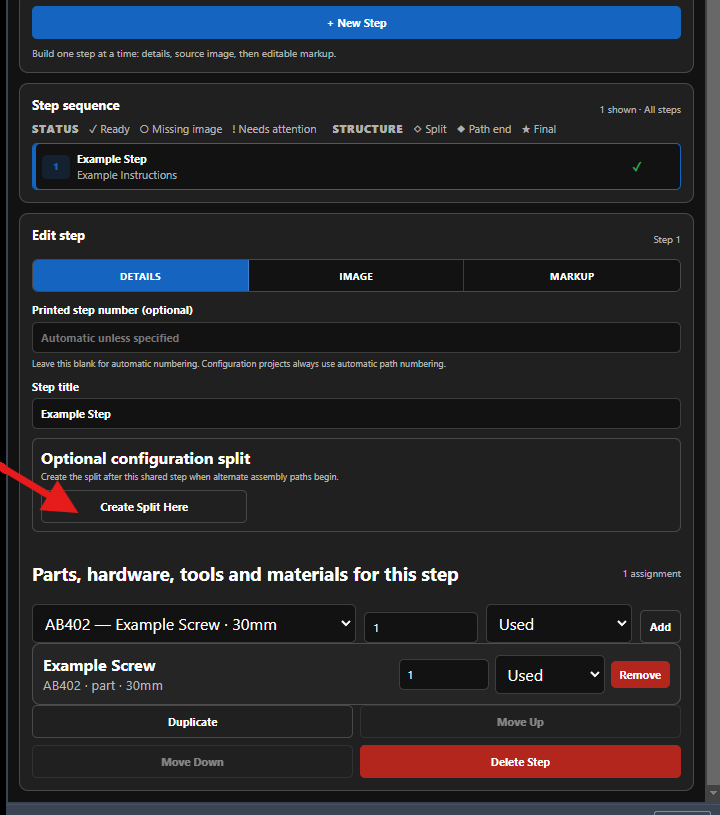This screenshot has width=720, height=815.
Task: Click the Move Down button
Action: 192,762
